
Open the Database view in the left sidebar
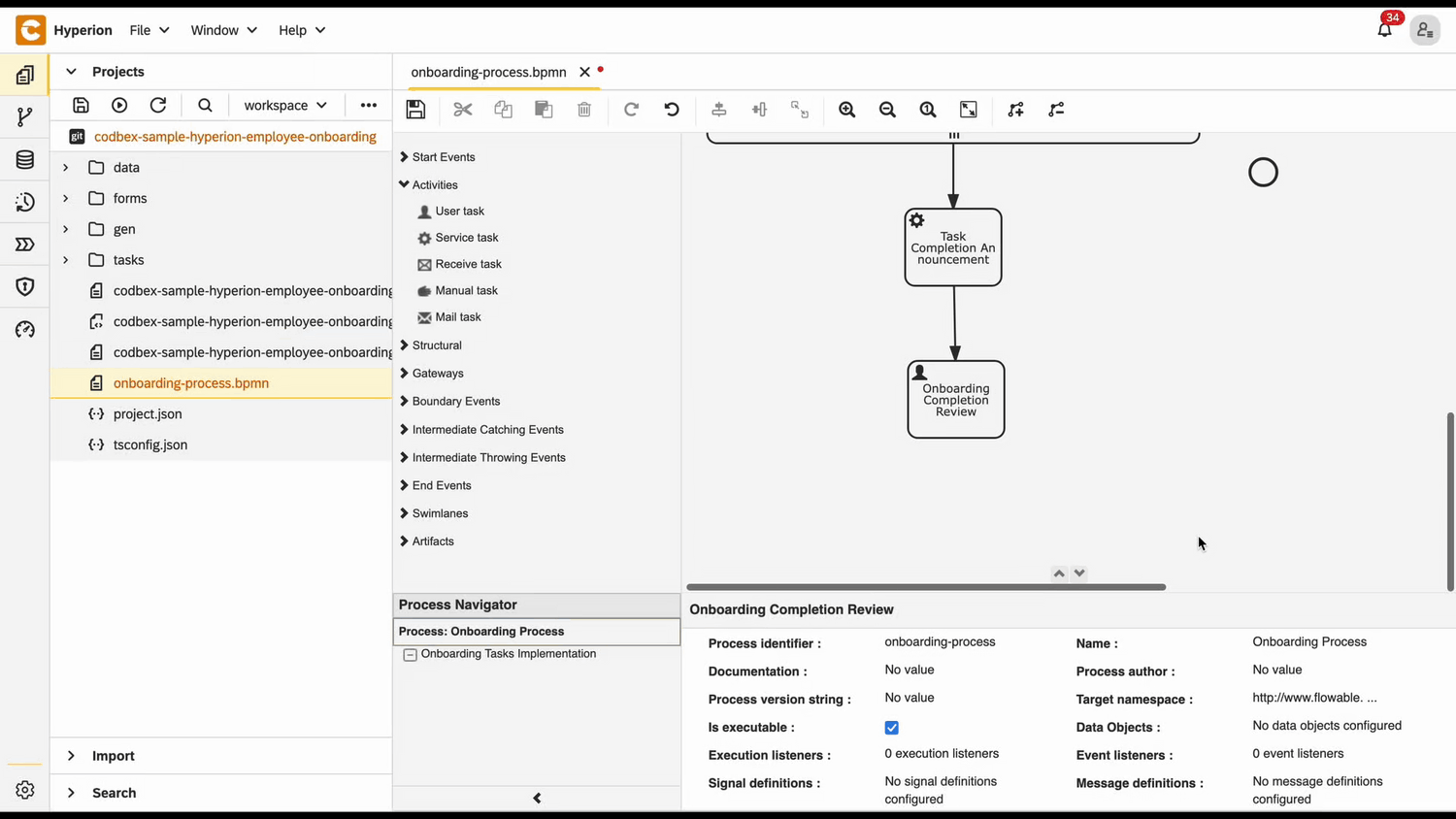pyautogui.click(x=25, y=160)
